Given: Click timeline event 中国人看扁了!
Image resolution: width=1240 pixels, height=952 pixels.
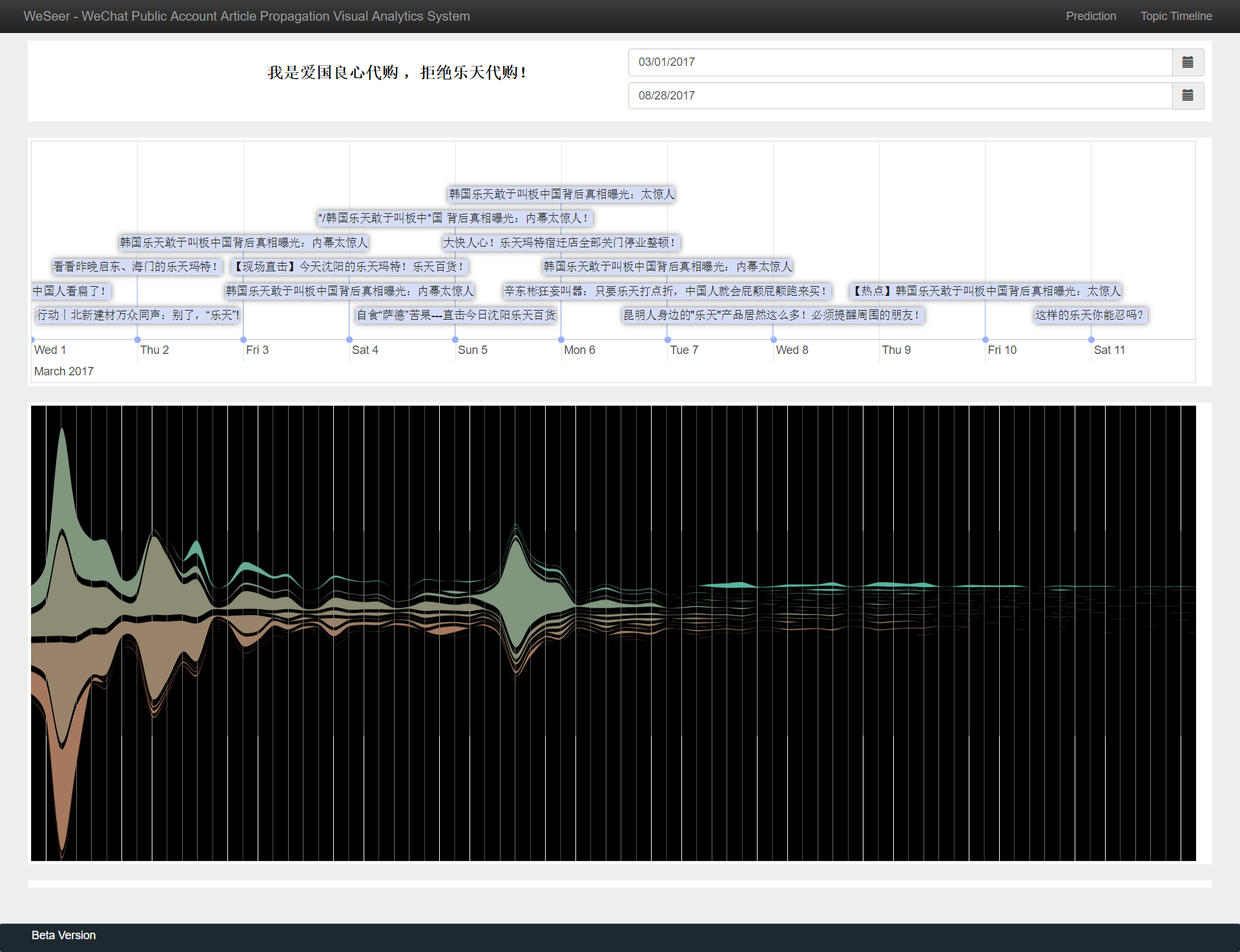Looking at the screenshot, I should 70,291.
